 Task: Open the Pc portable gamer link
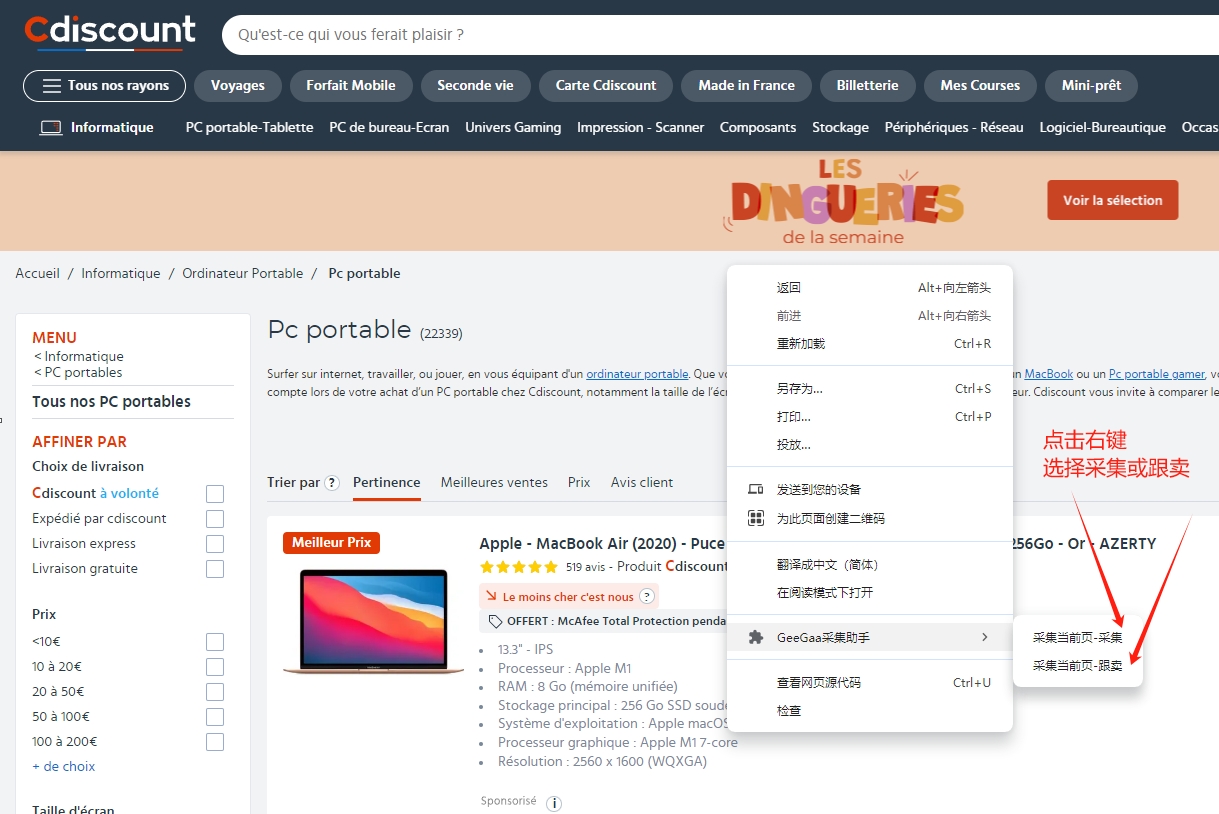(x=1157, y=374)
